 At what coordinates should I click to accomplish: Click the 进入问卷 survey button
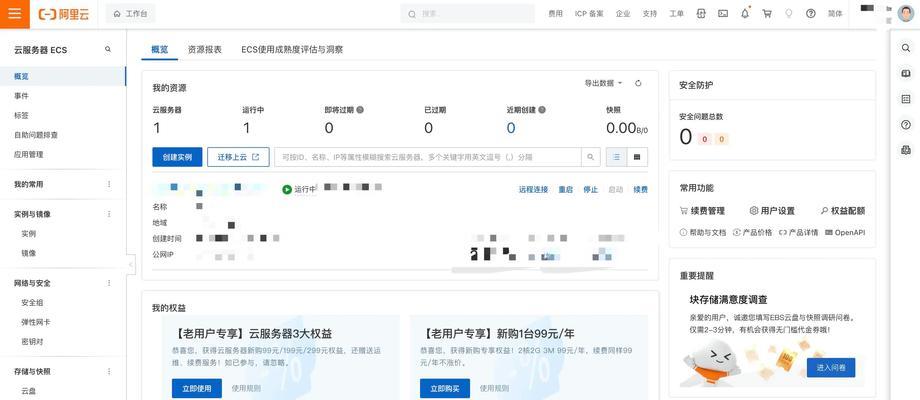tap(831, 368)
